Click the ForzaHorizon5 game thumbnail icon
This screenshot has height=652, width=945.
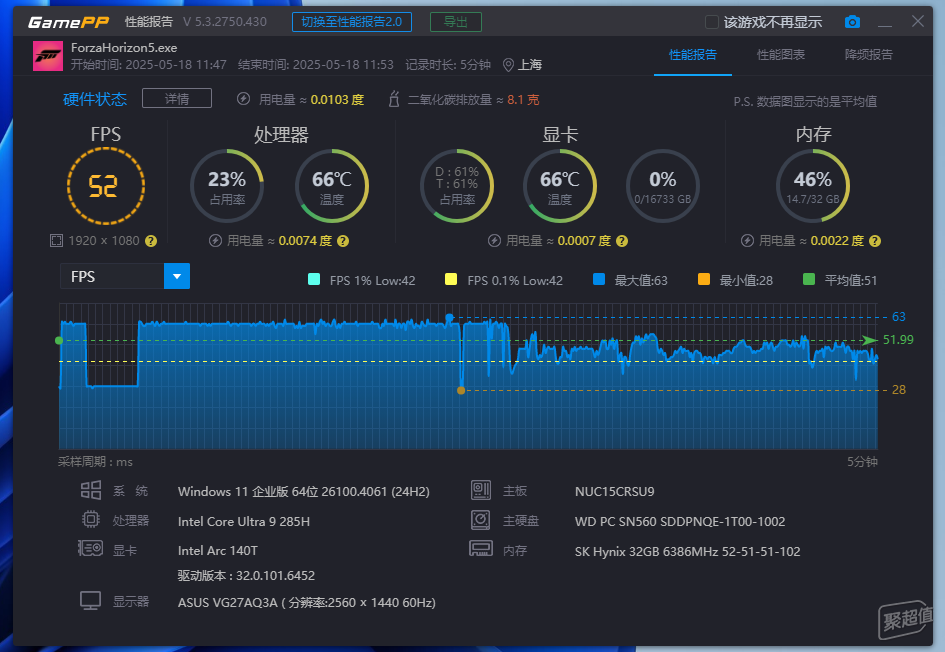[48, 56]
